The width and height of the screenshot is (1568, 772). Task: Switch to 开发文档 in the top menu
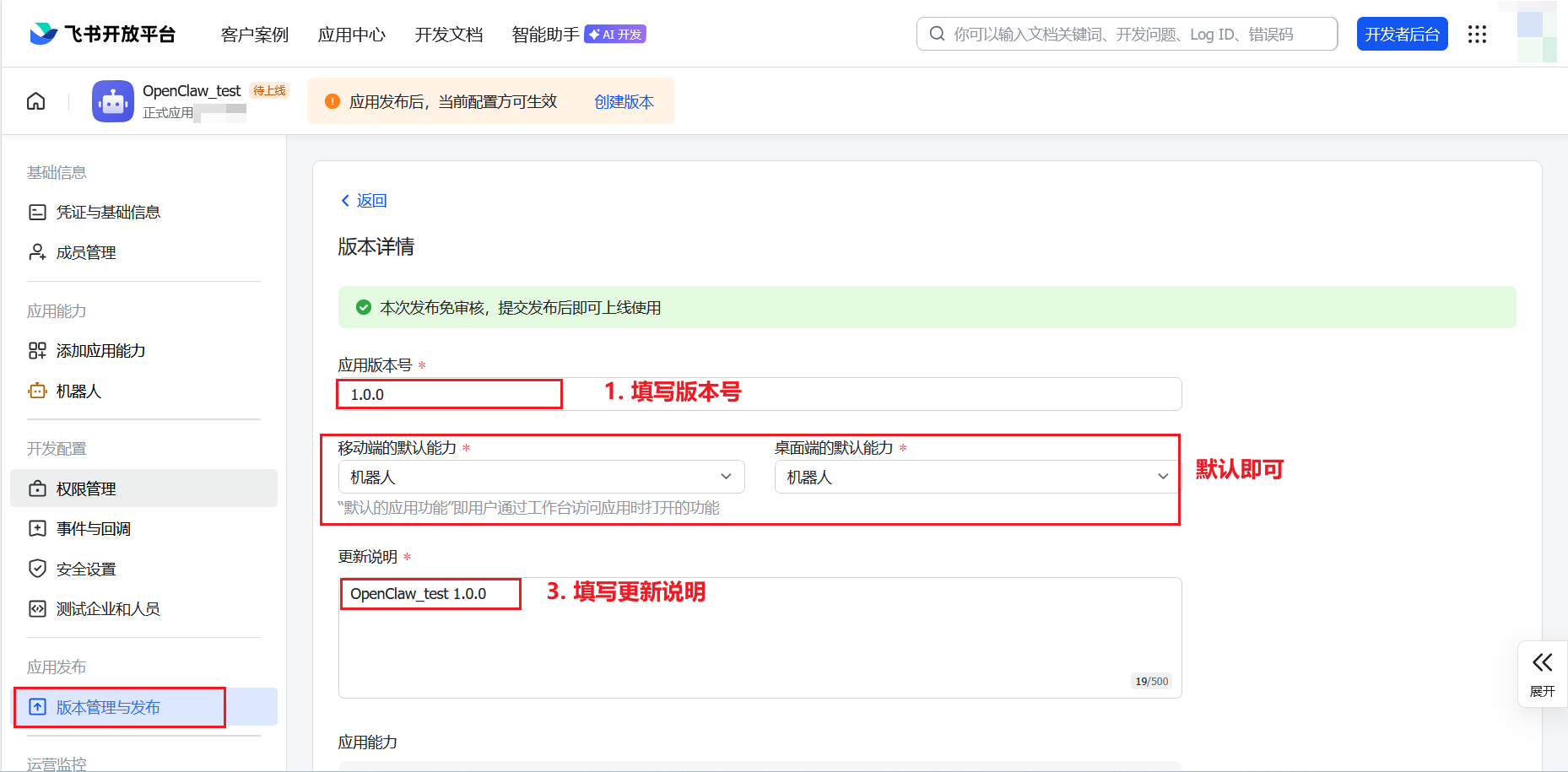tap(448, 35)
